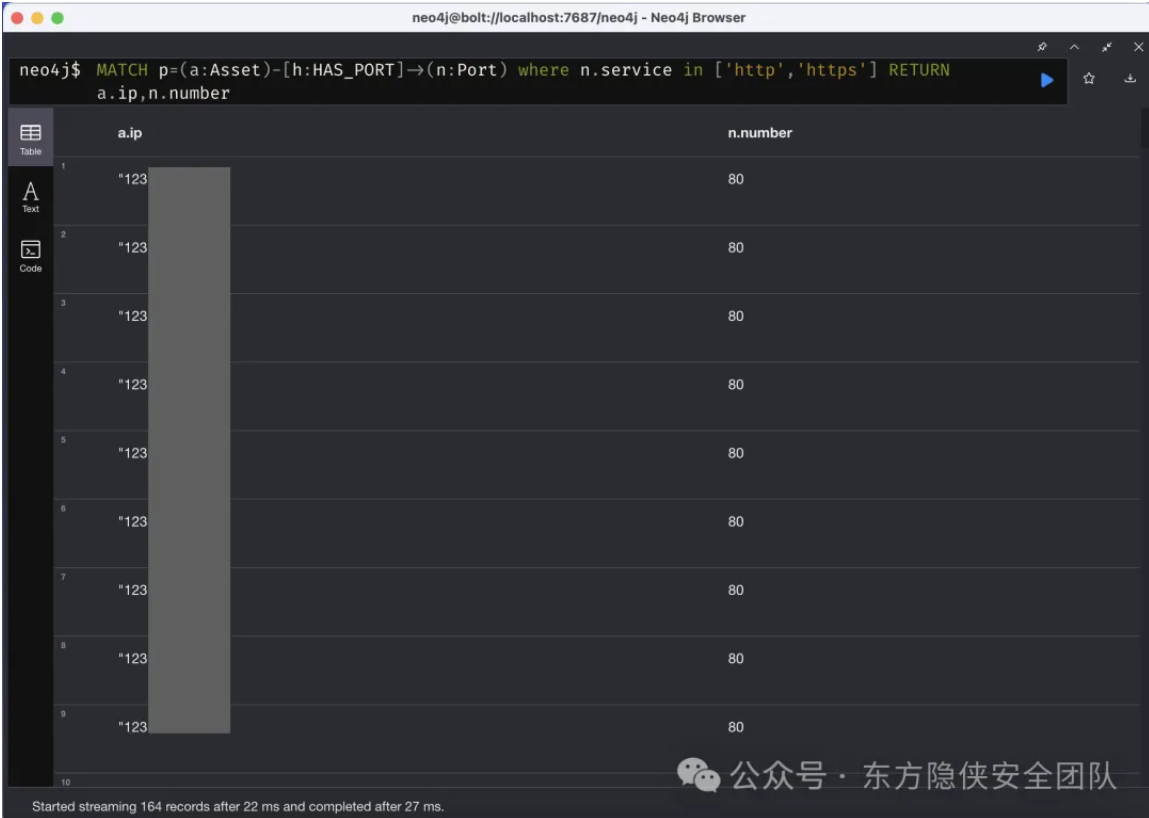Minimize the window with yellow button
Screen dimensions: 1149x818
click(x=37, y=18)
